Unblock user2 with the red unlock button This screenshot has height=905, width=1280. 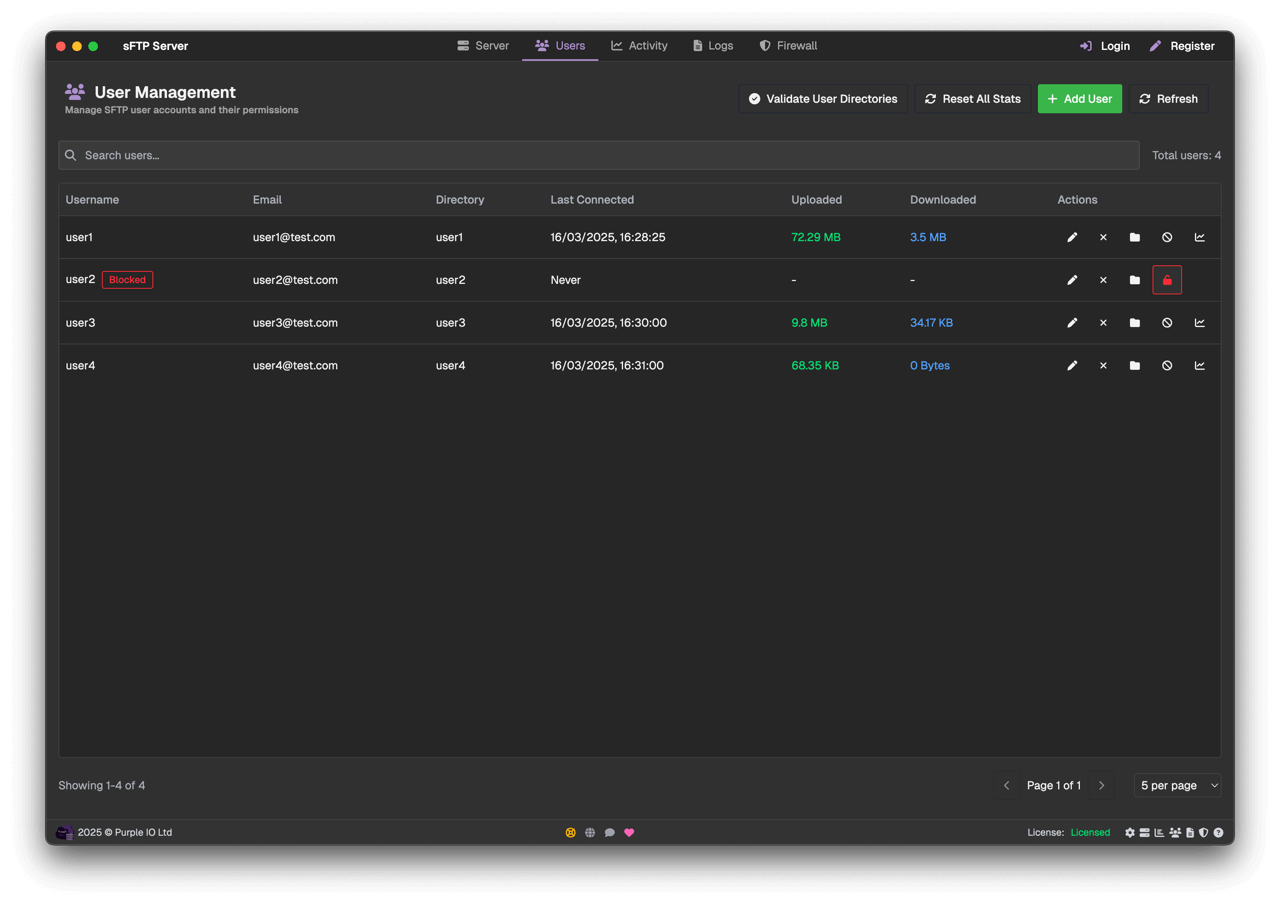[x=1167, y=280]
